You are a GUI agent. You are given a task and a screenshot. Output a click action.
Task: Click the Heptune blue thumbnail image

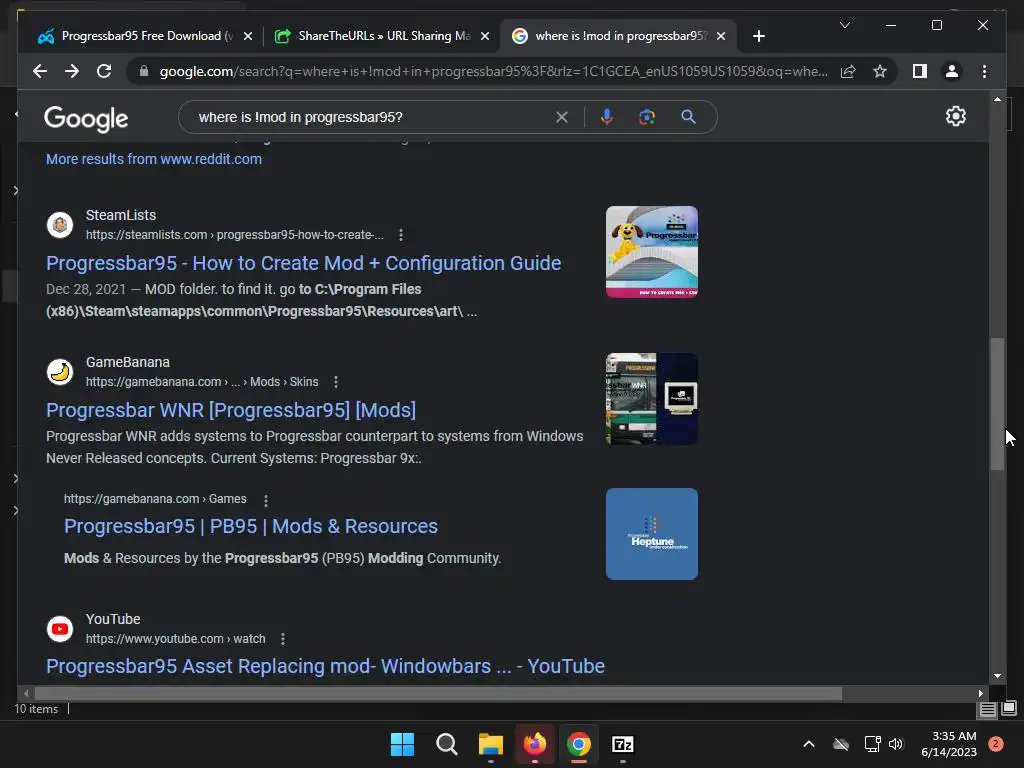click(652, 534)
